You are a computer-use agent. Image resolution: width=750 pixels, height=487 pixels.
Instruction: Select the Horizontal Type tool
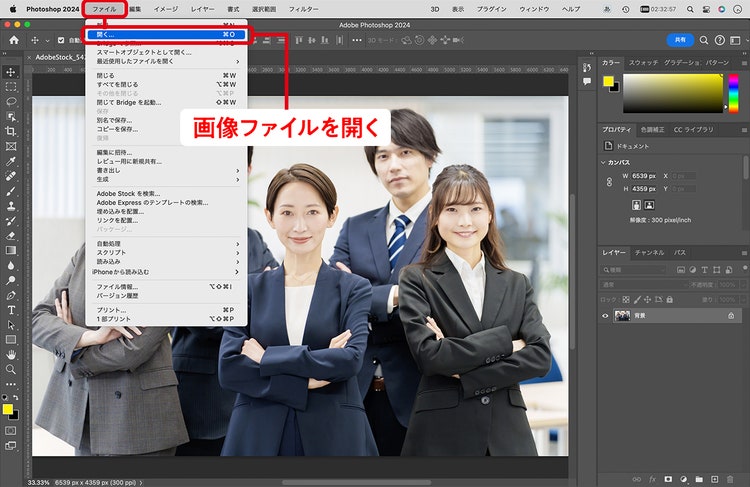(11, 310)
